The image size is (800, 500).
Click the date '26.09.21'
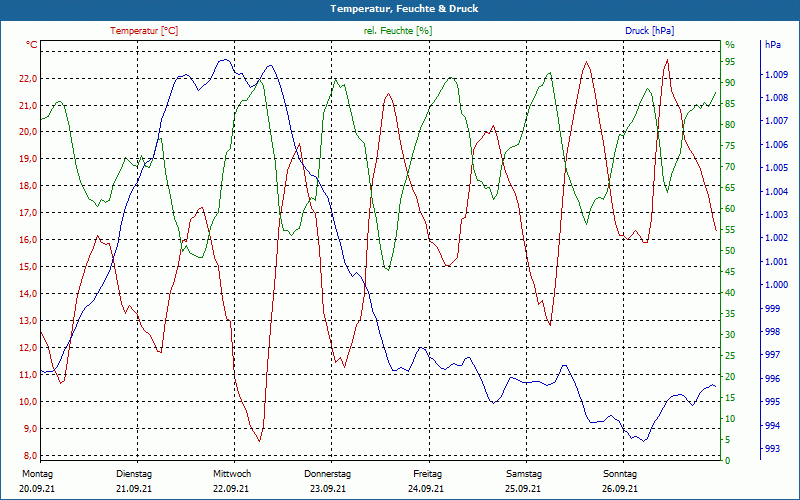click(x=620, y=489)
